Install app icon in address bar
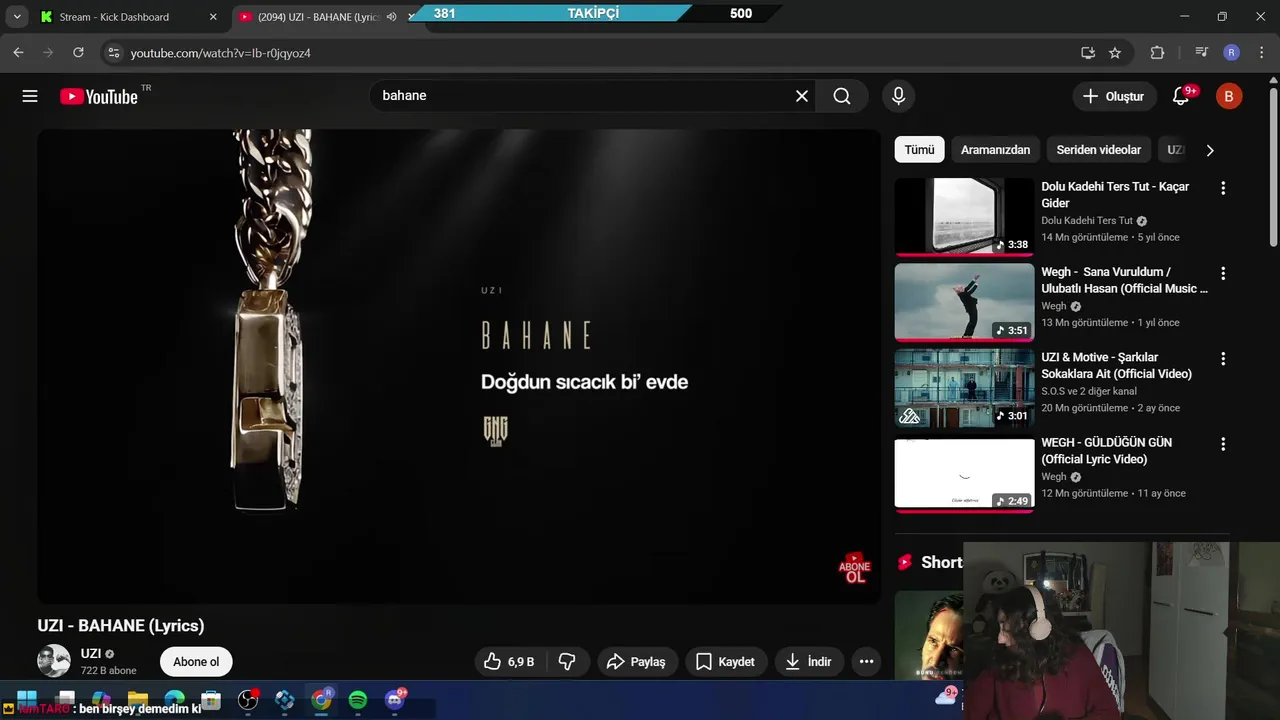Image resolution: width=1280 pixels, height=720 pixels. (1088, 52)
